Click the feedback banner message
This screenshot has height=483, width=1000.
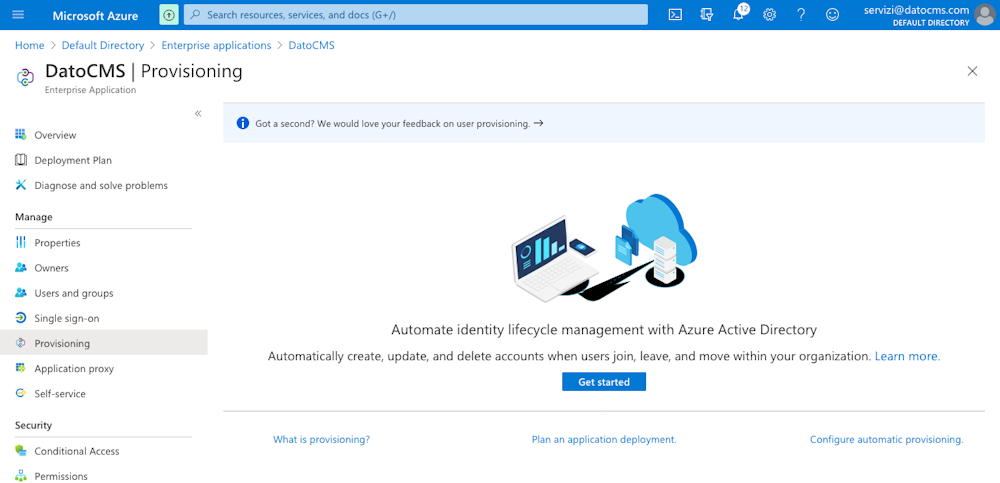(x=393, y=124)
